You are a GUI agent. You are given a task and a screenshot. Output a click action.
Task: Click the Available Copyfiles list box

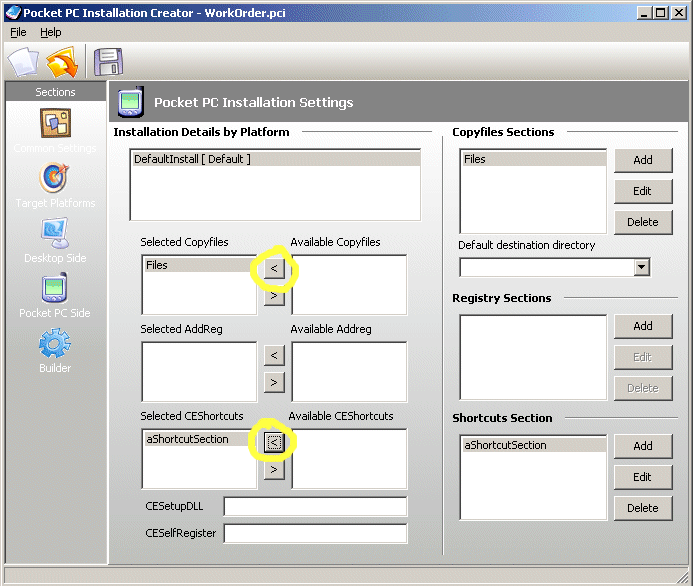click(349, 285)
